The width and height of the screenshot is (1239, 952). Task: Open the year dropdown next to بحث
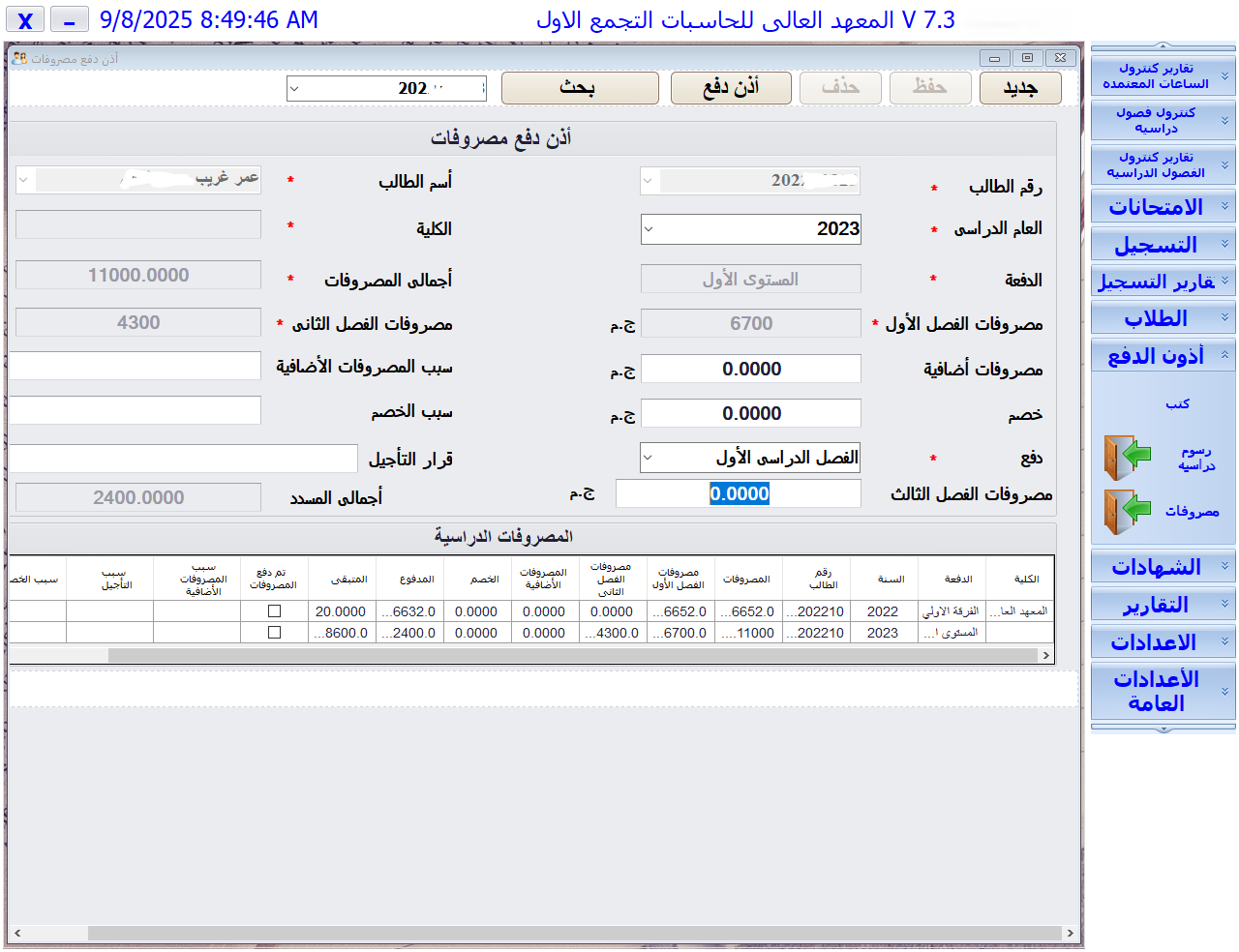293,87
